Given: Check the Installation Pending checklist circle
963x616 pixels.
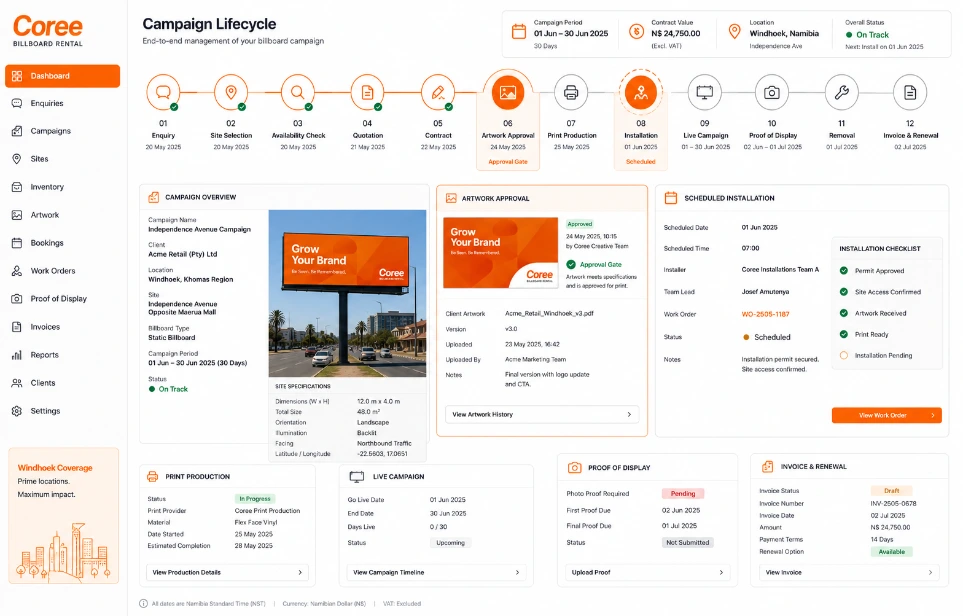Looking at the screenshot, I should pyautogui.click(x=844, y=356).
